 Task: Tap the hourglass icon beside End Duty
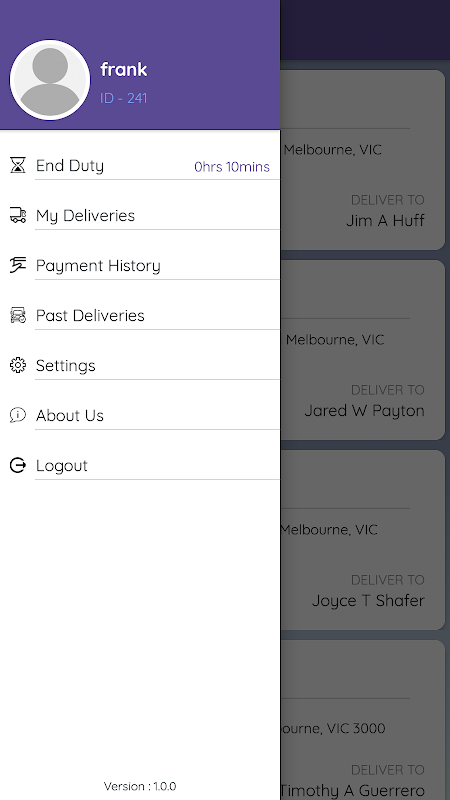click(x=18, y=165)
